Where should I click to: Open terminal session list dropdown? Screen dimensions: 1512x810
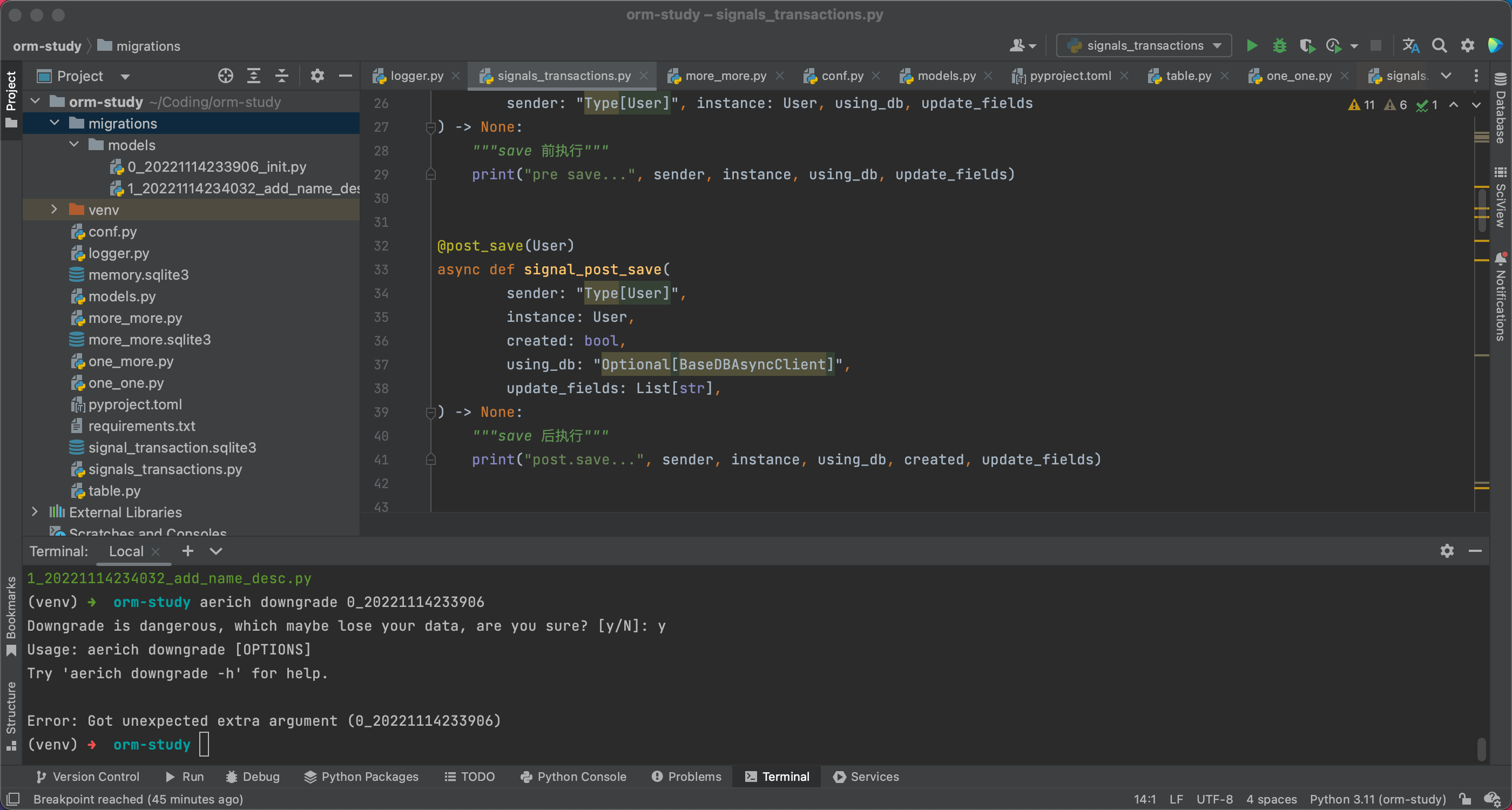(216, 551)
